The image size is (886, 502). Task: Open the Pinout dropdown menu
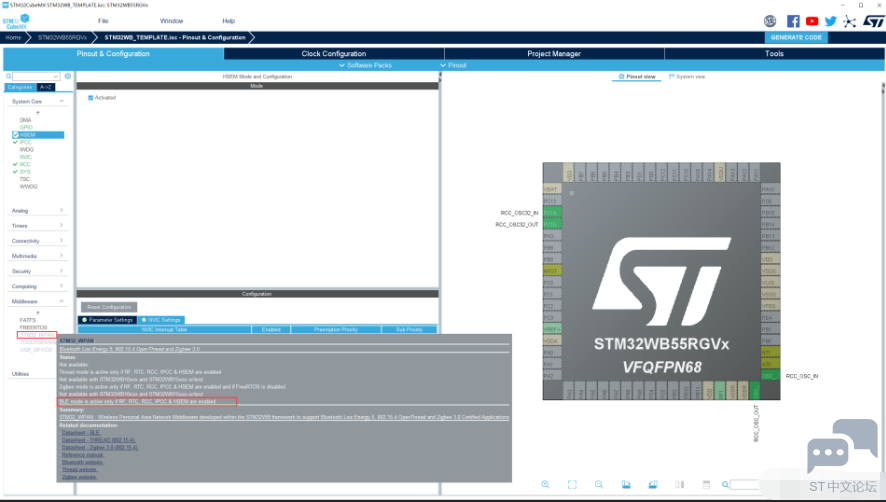pyautogui.click(x=453, y=66)
